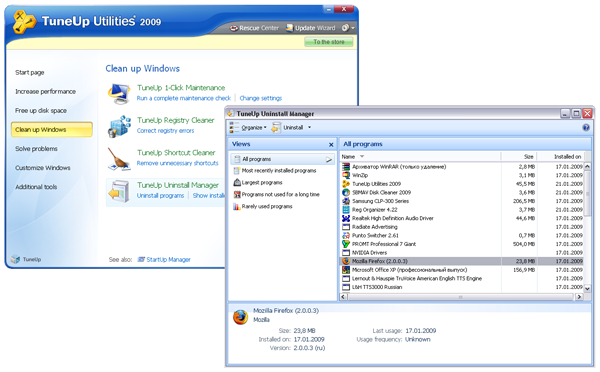Open TuneUp Uninstall Manager title link

178,185
